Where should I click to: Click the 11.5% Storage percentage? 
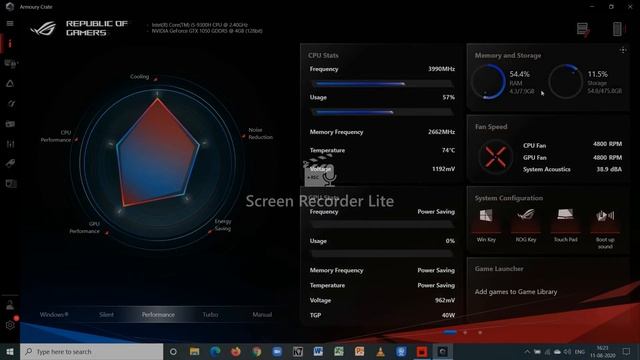tap(598, 74)
